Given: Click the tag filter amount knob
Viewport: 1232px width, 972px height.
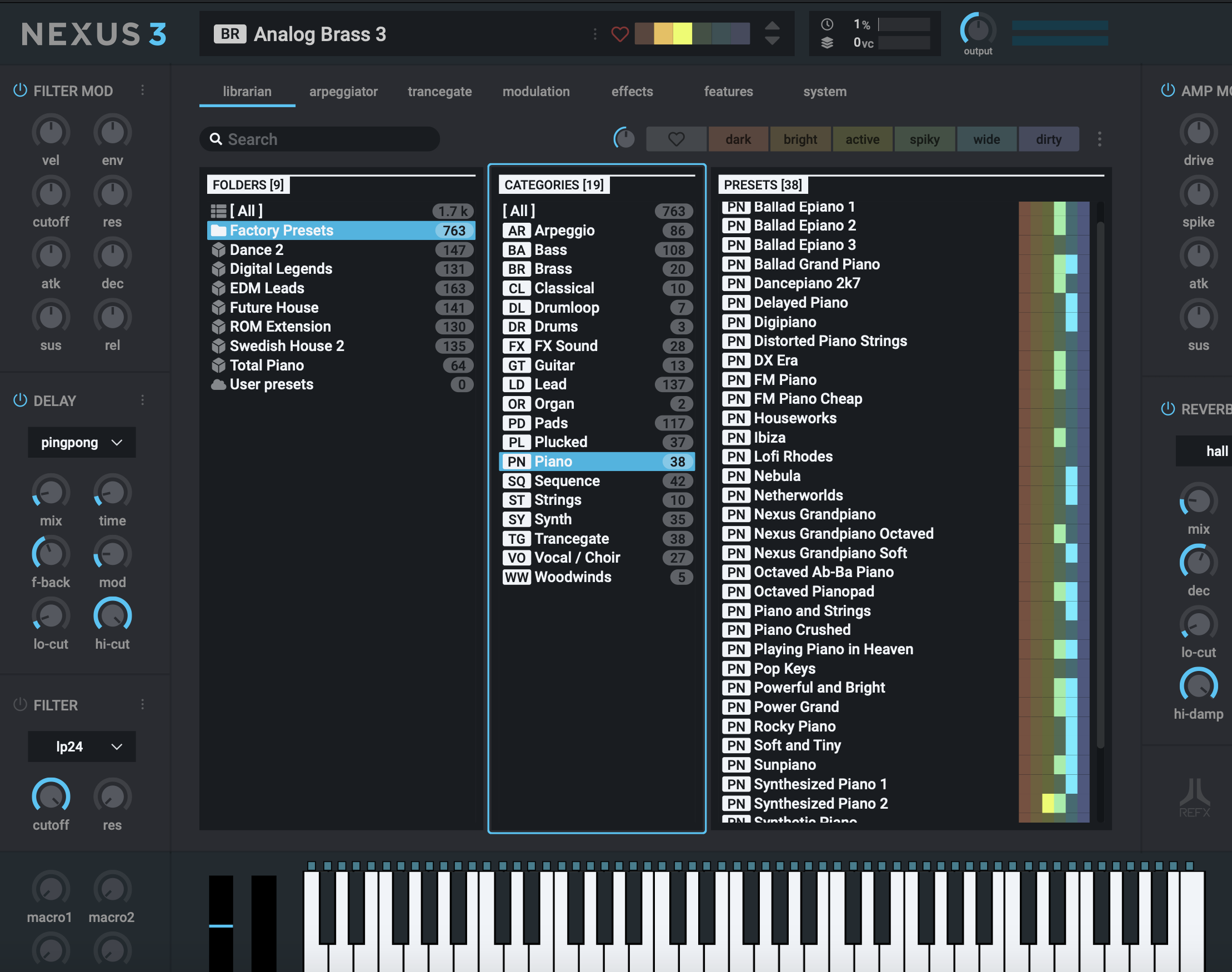Looking at the screenshot, I should click(624, 139).
